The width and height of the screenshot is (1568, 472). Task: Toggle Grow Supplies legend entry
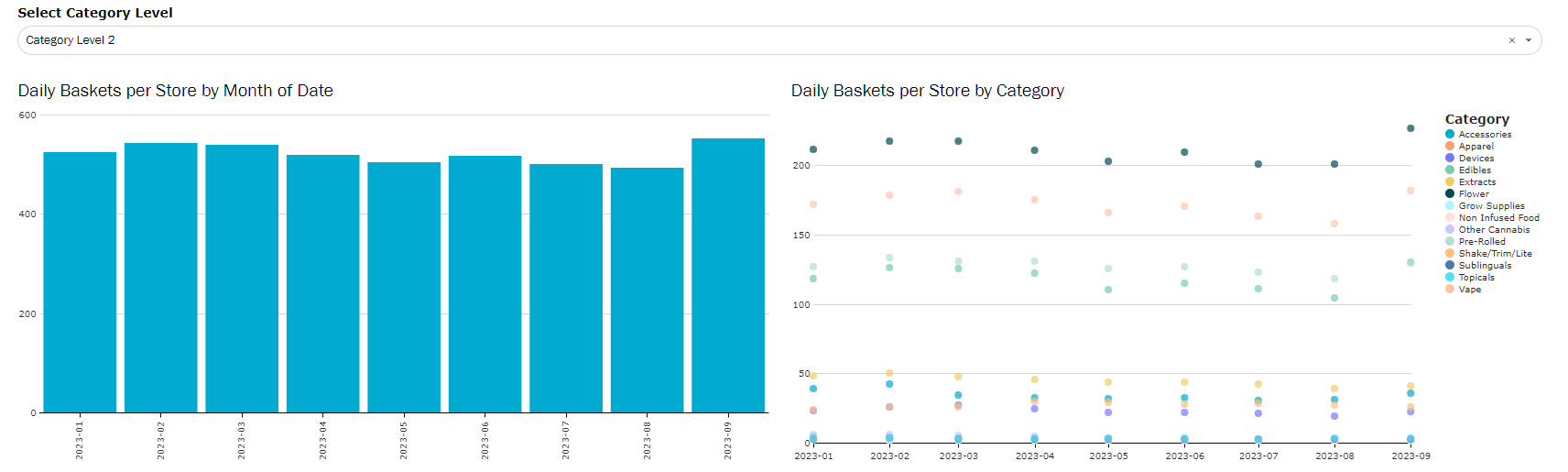(1490, 206)
